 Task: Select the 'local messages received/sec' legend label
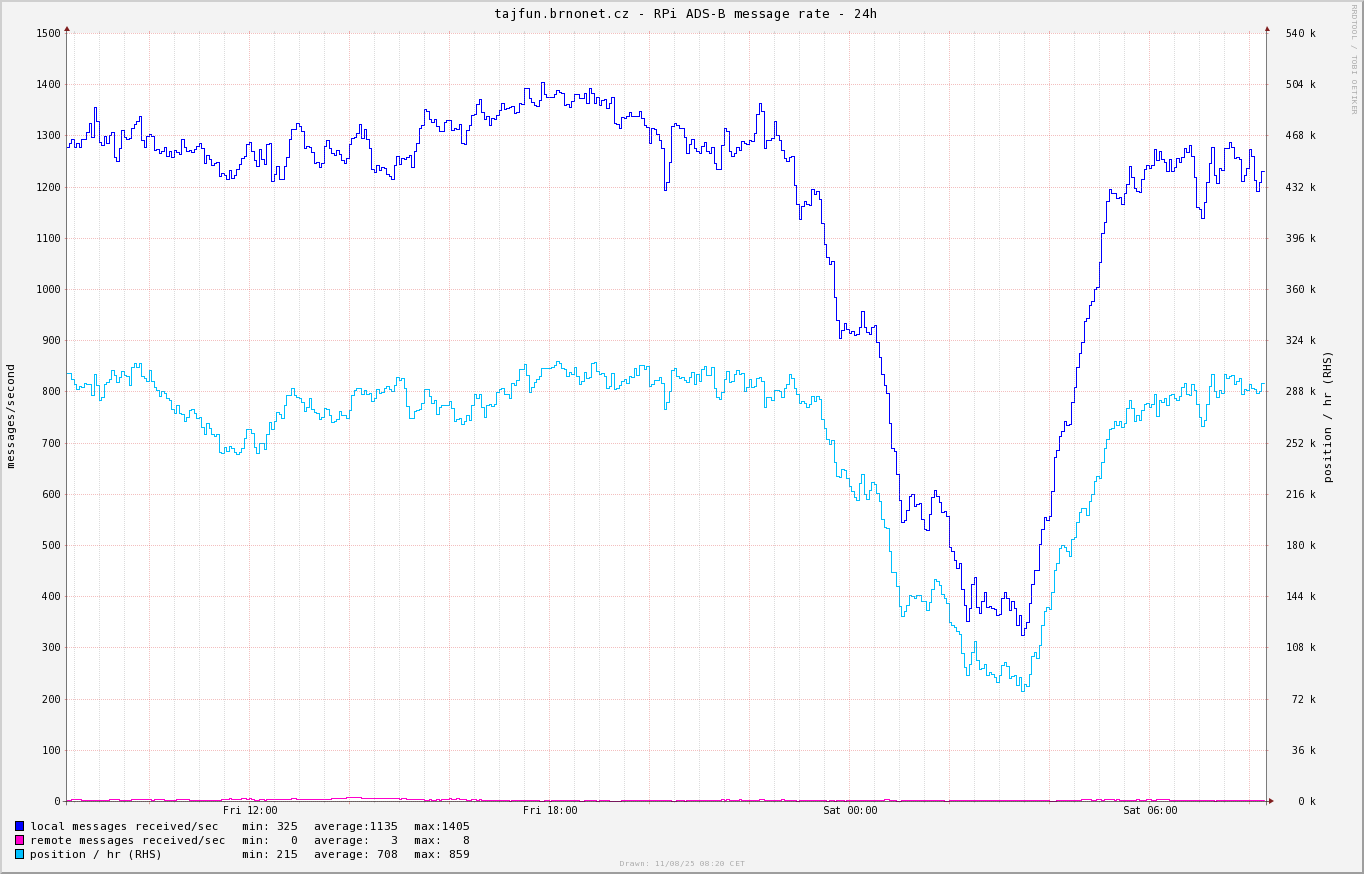click(x=124, y=826)
